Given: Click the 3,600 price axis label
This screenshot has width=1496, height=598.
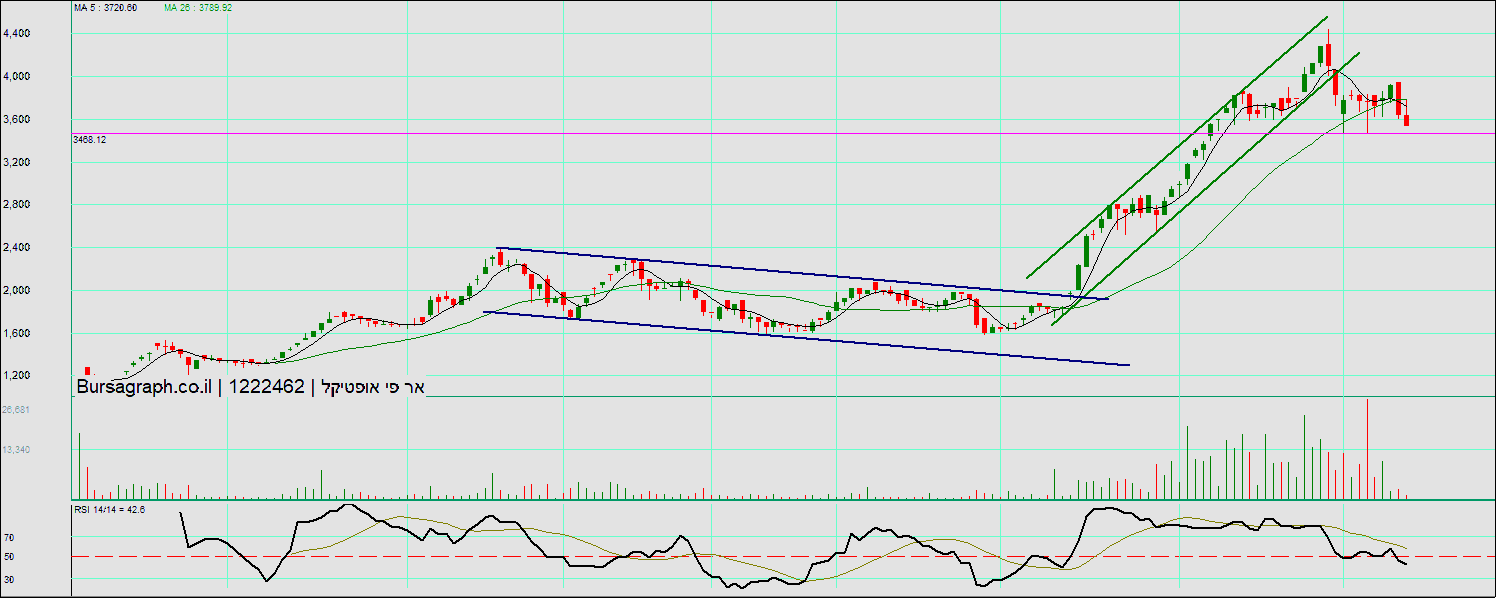Looking at the screenshot, I should click(x=17, y=119).
